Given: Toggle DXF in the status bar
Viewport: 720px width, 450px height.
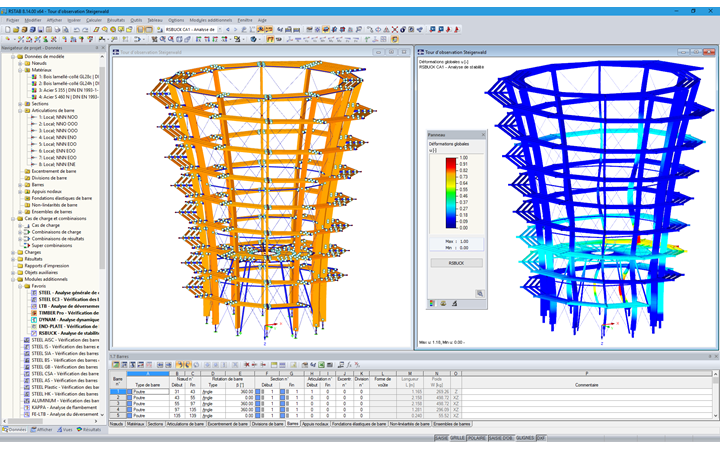Looking at the screenshot, I should pos(541,438).
